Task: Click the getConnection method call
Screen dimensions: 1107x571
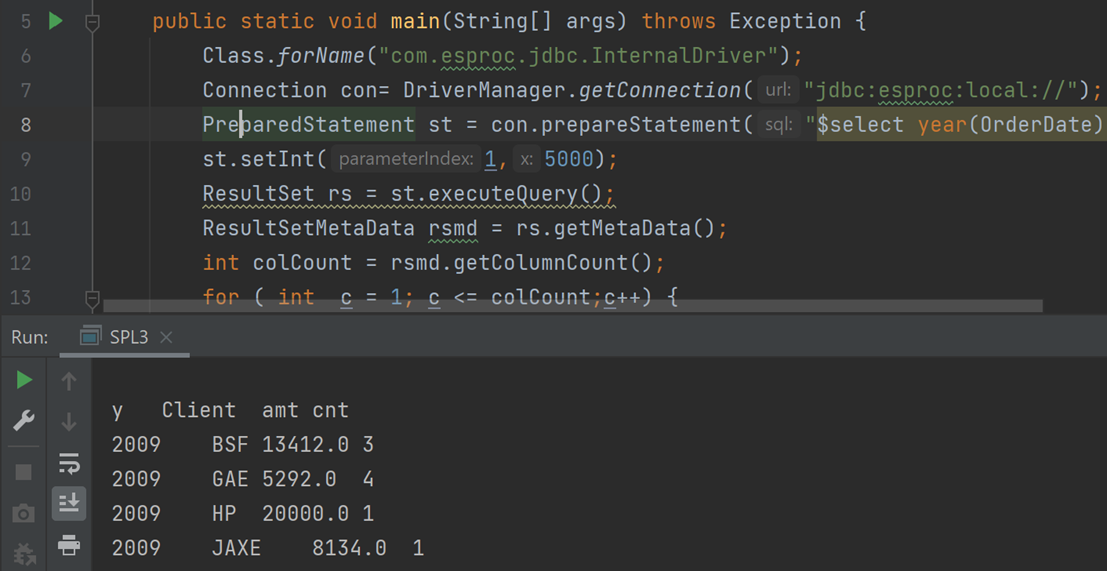Action: coord(661,90)
